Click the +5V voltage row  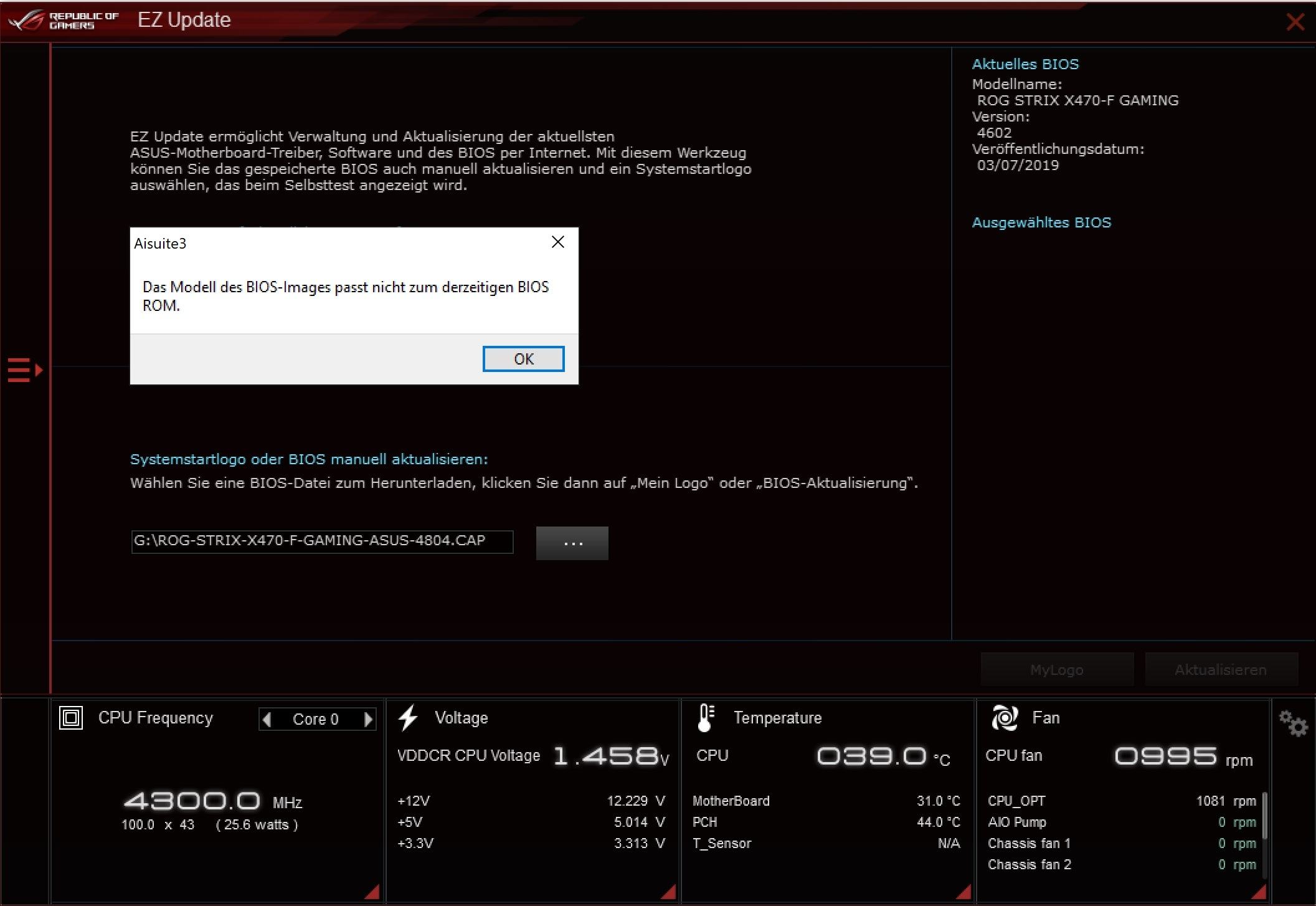click(531, 822)
